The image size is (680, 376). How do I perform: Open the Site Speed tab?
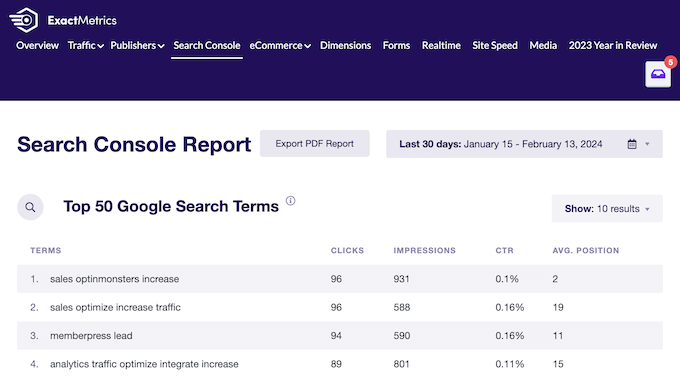[x=495, y=46]
